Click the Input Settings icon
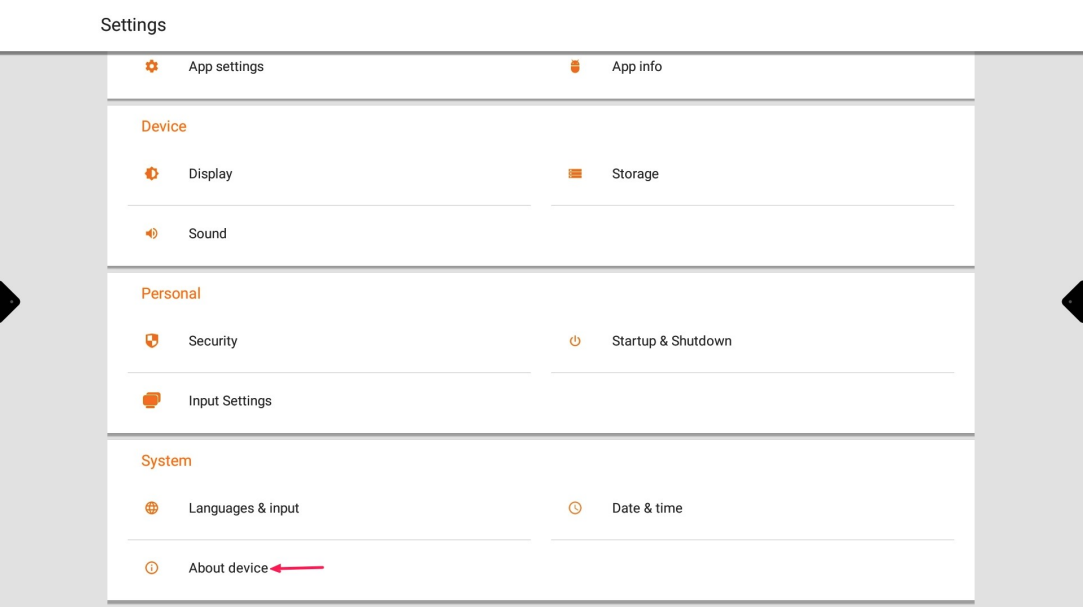This screenshot has height=609, width=1084. pyautogui.click(x=152, y=401)
